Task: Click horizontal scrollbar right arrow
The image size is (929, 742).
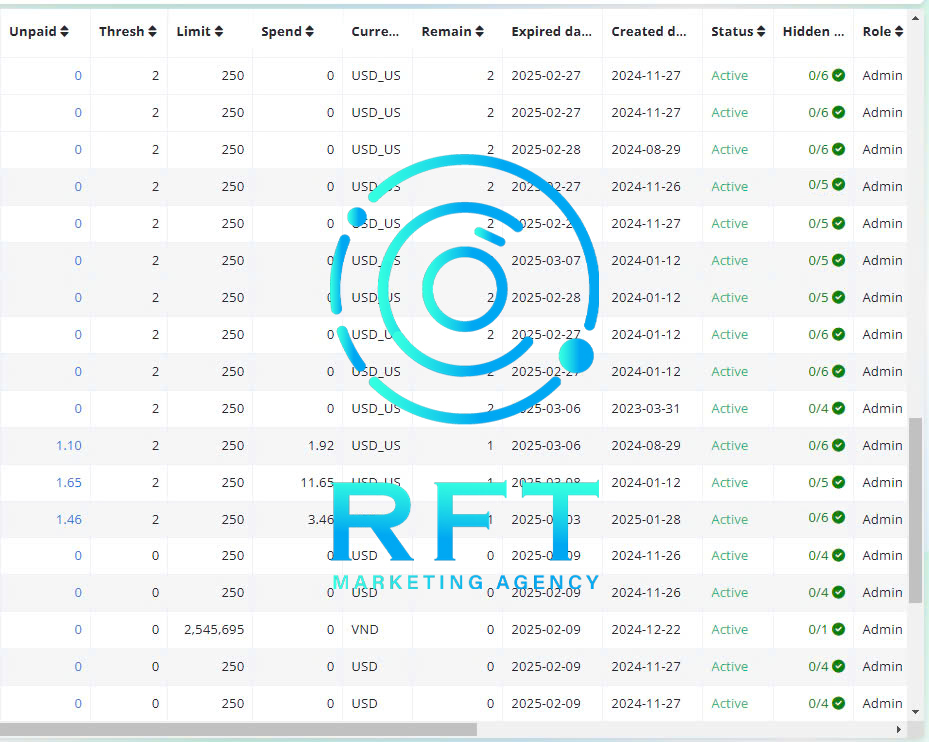Action: pos(899,730)
